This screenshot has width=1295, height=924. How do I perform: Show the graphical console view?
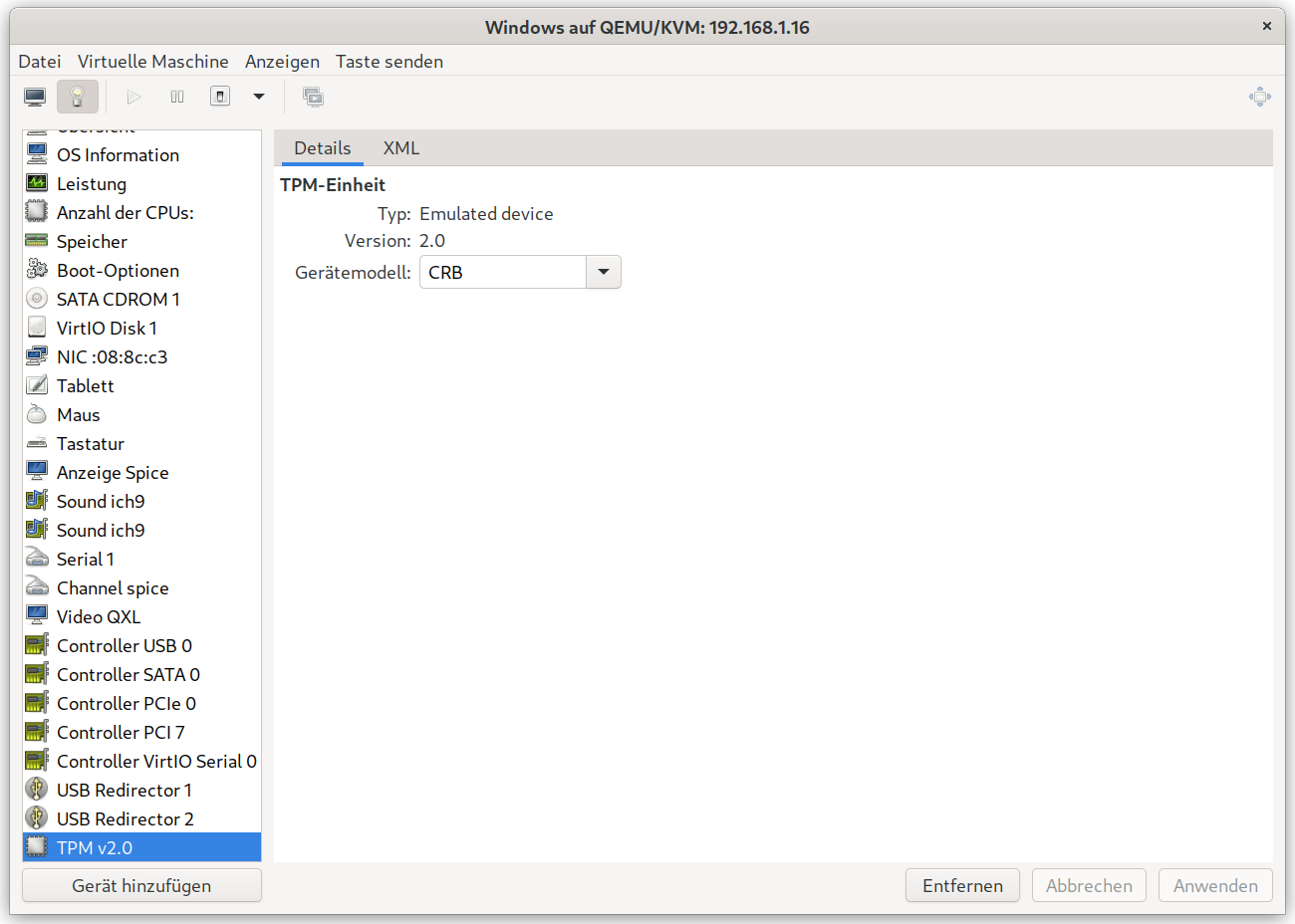(35, 97)
